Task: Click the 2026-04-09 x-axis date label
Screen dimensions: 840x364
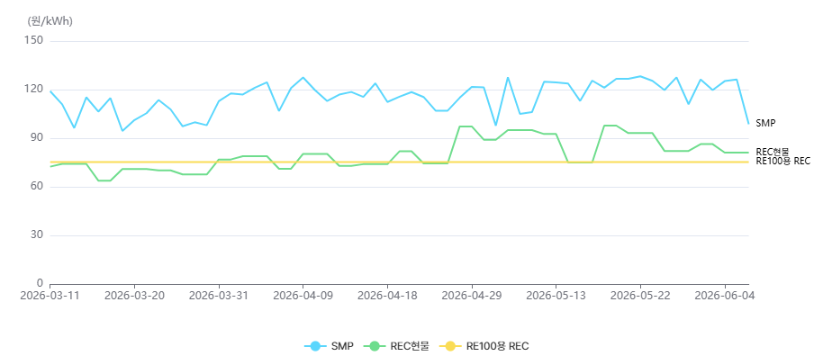Action: (303, 295)
